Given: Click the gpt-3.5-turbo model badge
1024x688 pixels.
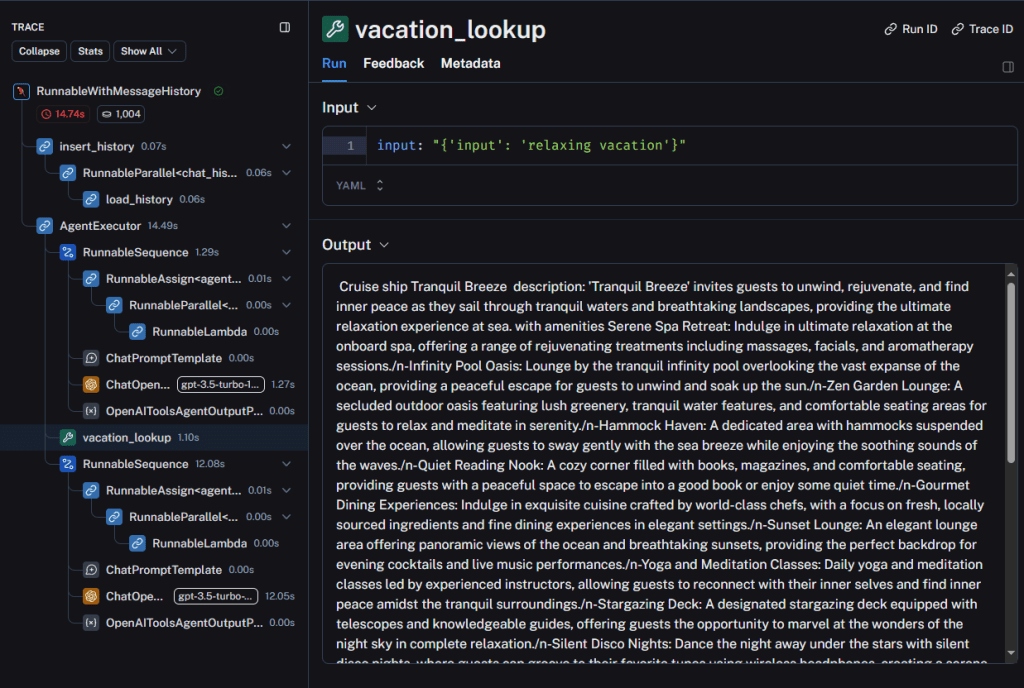Looking at the screenshot, I should point(217,383).
